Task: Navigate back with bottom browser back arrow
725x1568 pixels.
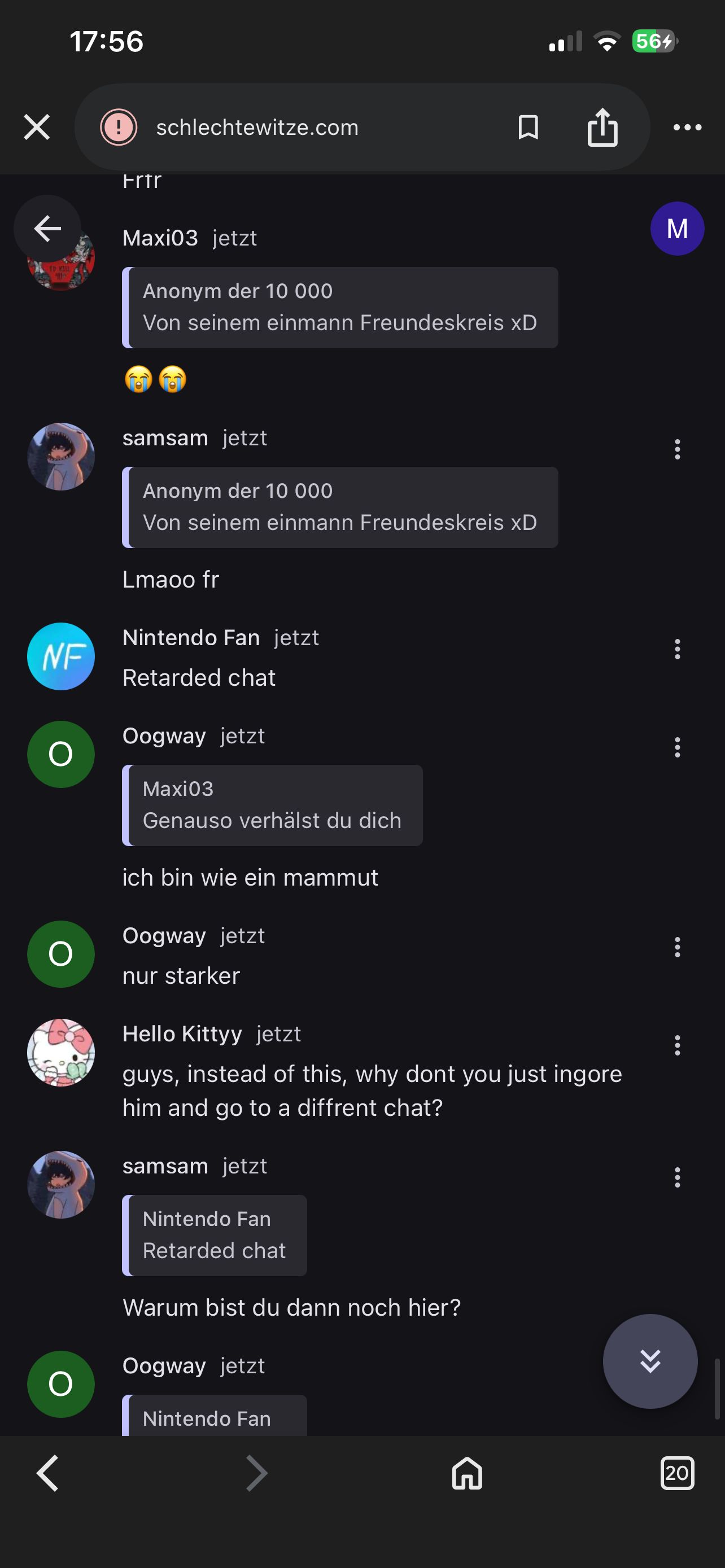Action: 47,1474
